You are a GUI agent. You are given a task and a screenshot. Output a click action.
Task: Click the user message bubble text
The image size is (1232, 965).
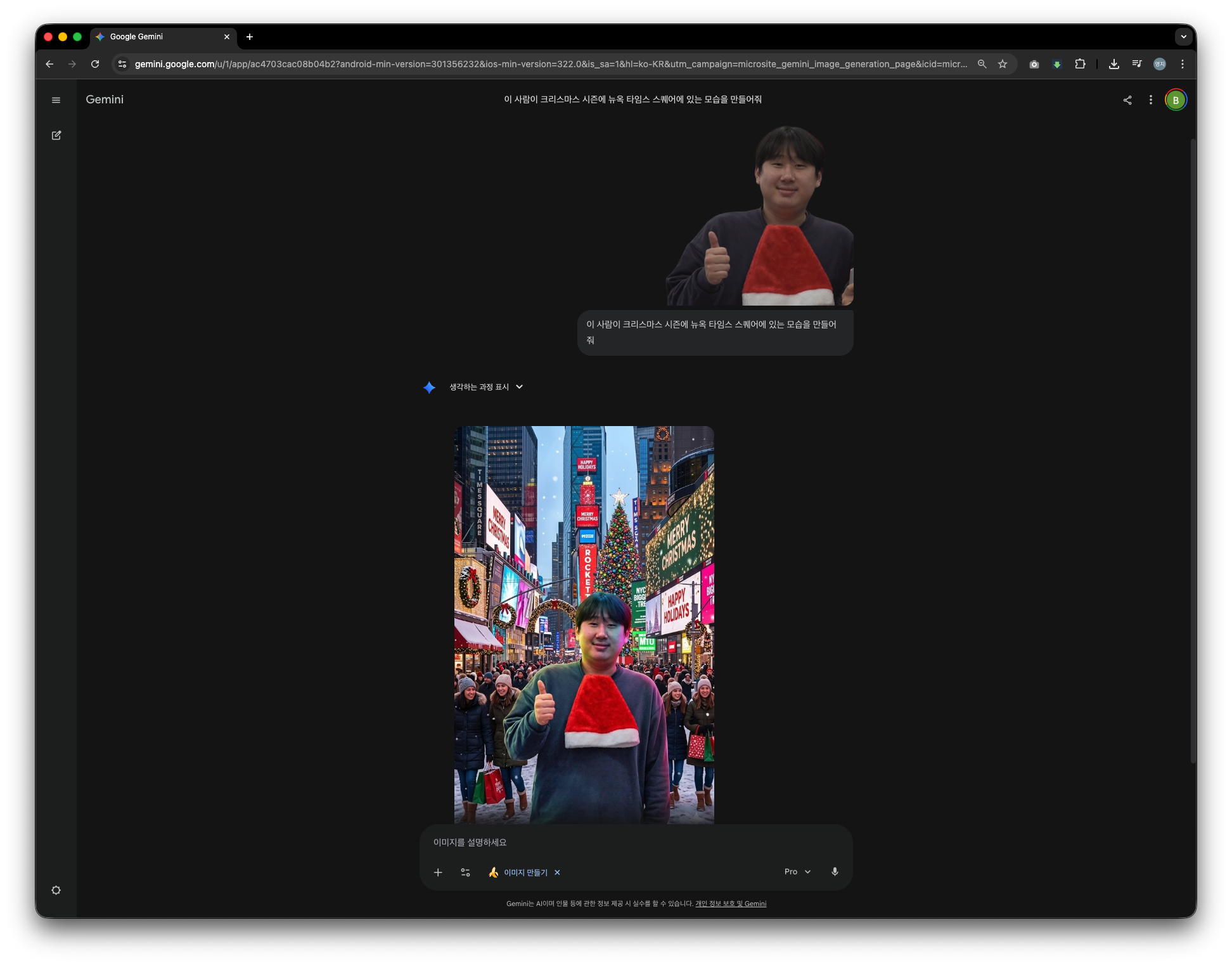712,332
